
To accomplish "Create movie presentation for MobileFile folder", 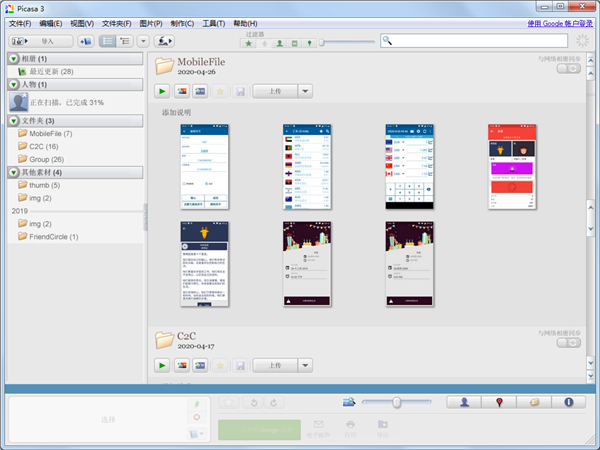I will 201,91.
